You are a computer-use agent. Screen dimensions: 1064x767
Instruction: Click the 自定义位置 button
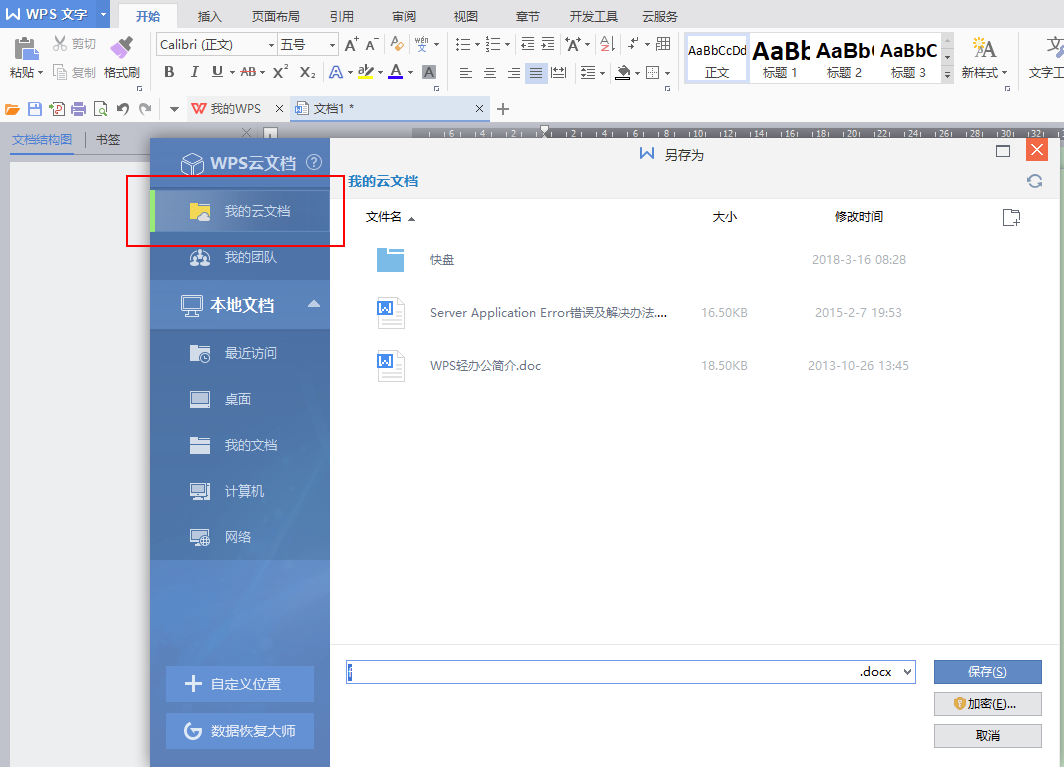[x=240, y=684]
